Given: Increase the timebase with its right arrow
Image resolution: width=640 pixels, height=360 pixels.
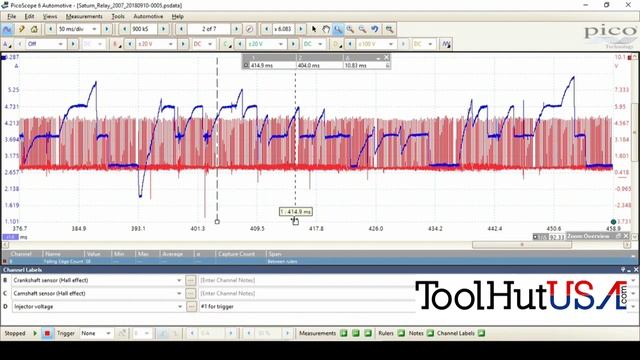Looking at the screenshot, I should click(107, 29).
